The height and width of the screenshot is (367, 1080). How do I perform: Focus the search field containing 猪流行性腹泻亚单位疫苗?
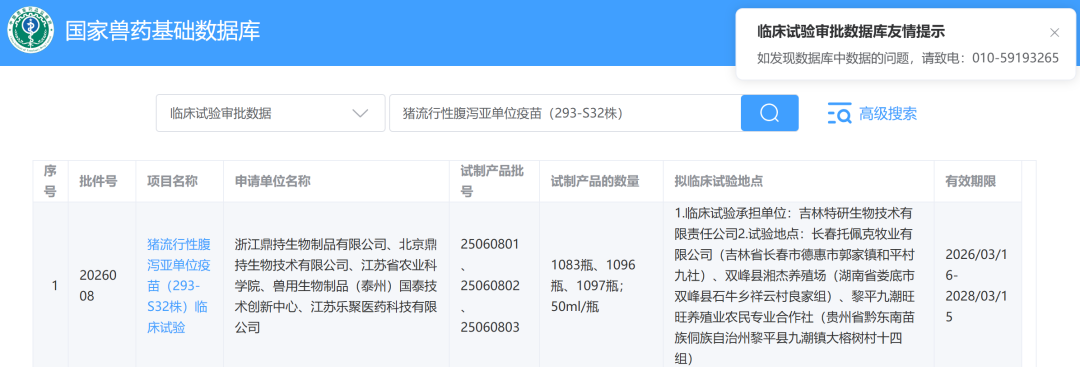click(565, 113)
